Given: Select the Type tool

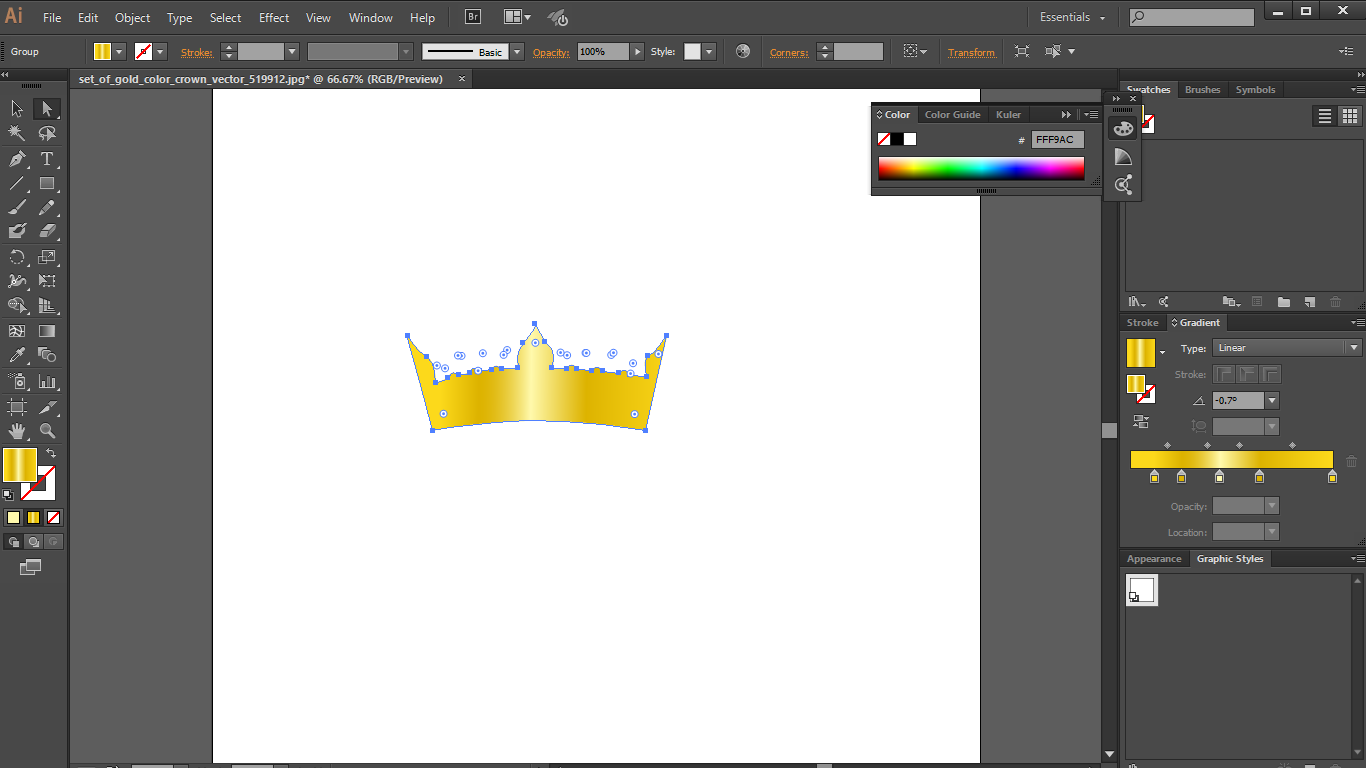Looking at the screenshot, I should pos(46,158).
